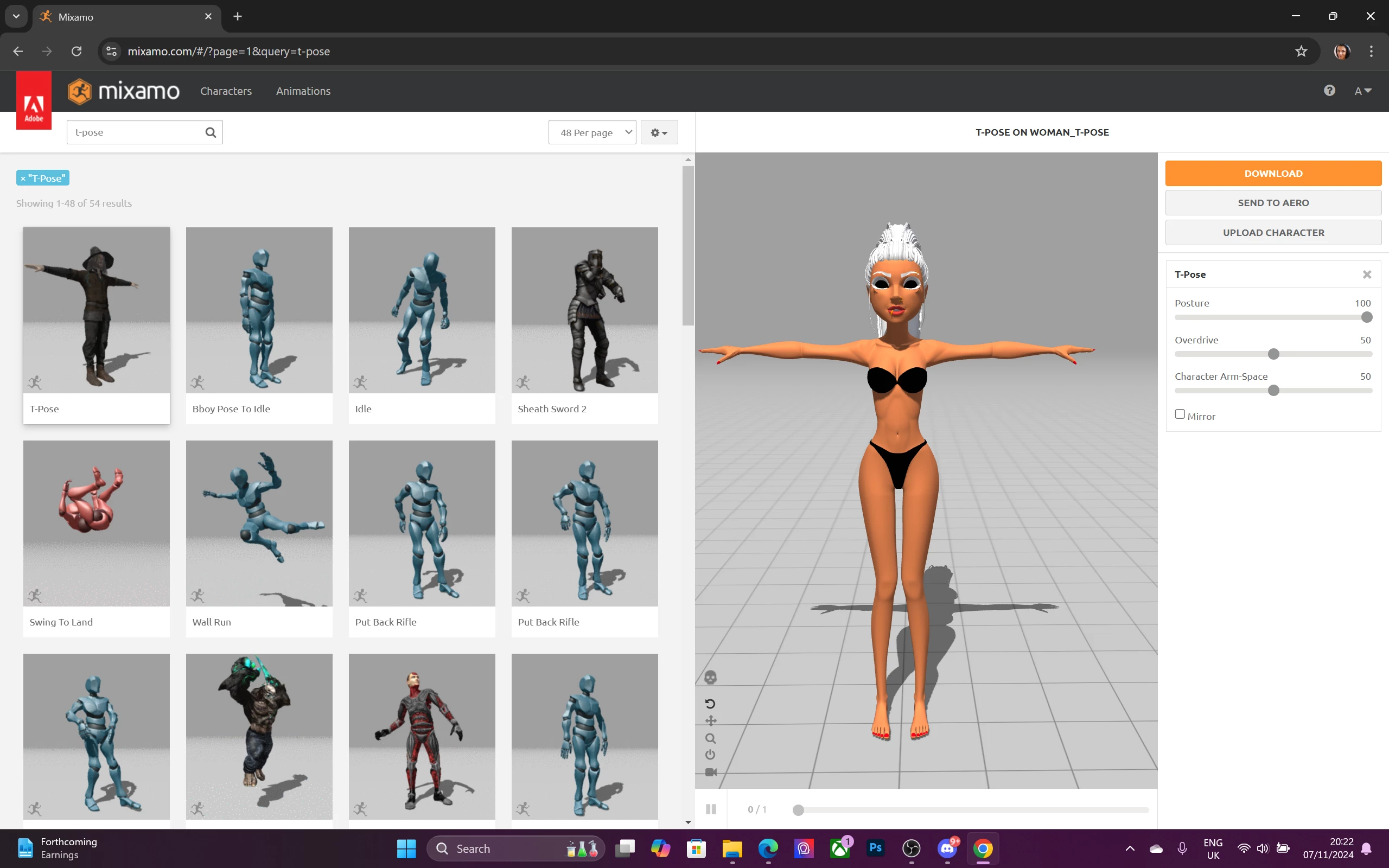Adjust the Overdrive slider handle
The height and width of the screenshot is (868, 1389).
1273,354
